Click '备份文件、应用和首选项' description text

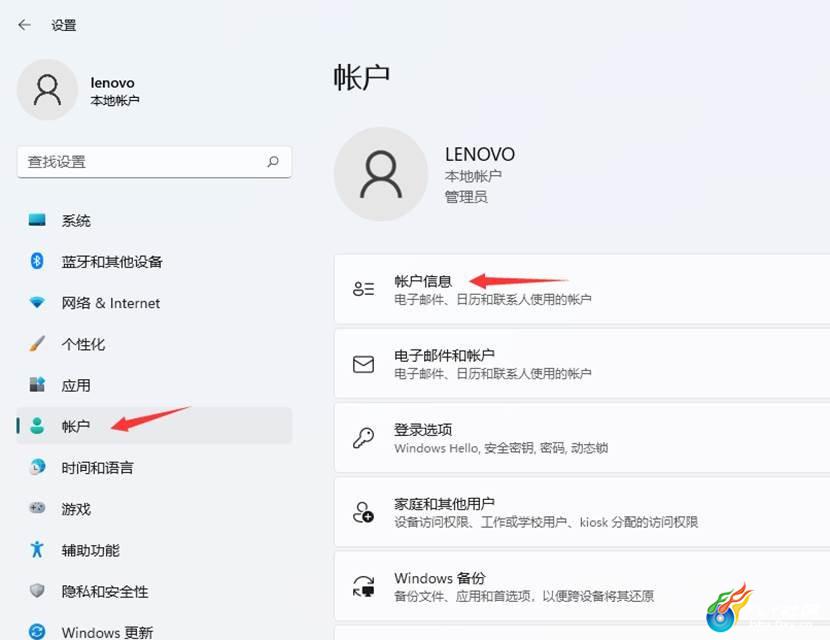pos(463,596)
